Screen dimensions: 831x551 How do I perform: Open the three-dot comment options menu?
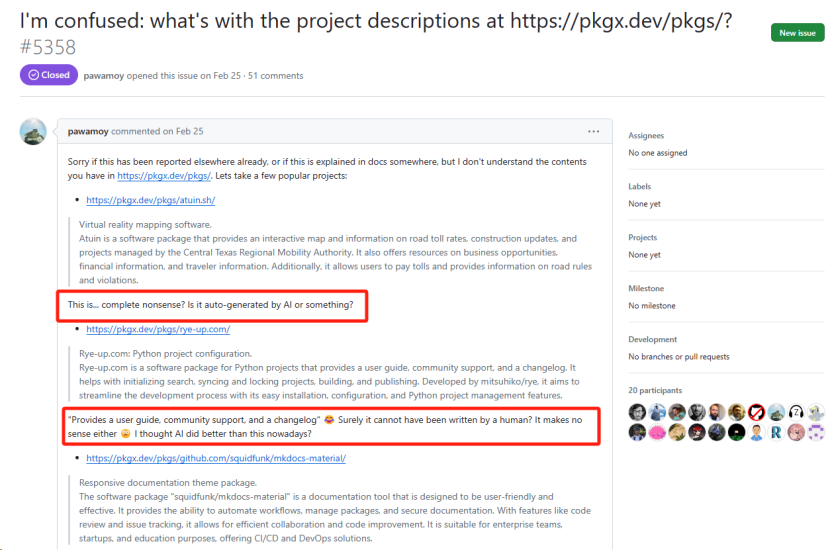coord(594,131)
